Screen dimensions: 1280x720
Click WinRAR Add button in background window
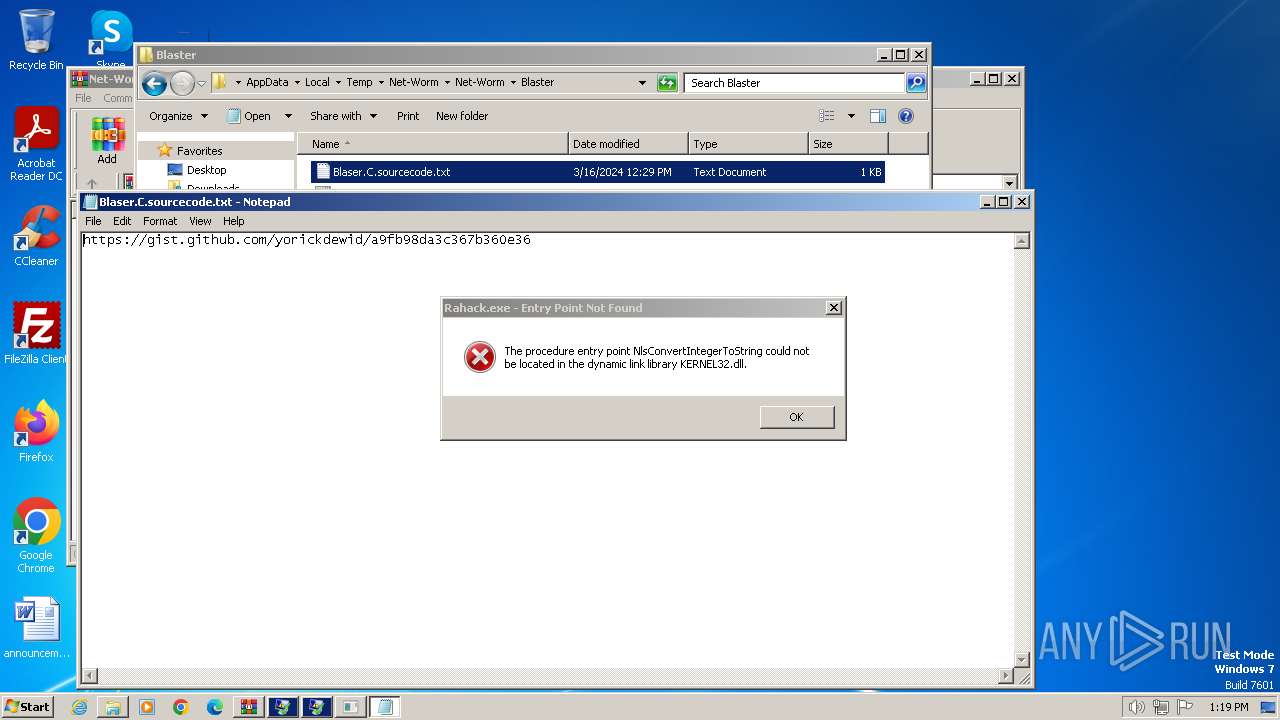107,141
